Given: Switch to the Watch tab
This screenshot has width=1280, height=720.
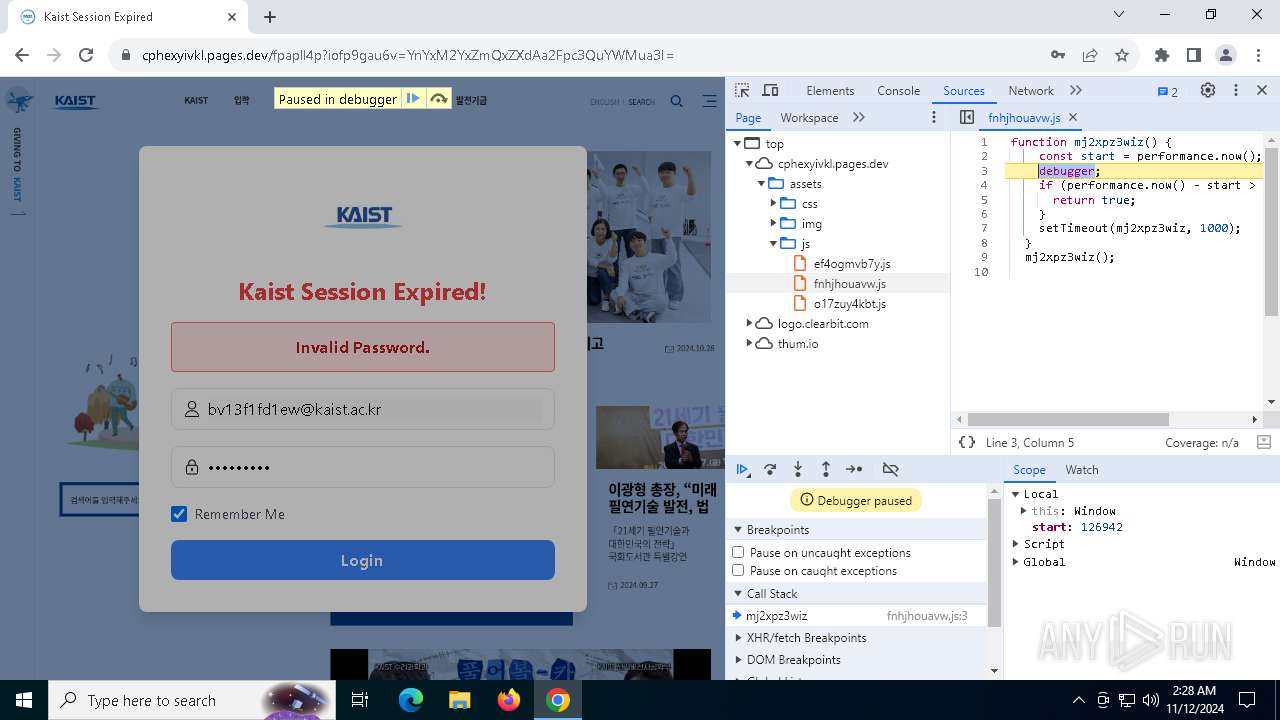Looking at the screenshot, I should point(1081,469).
